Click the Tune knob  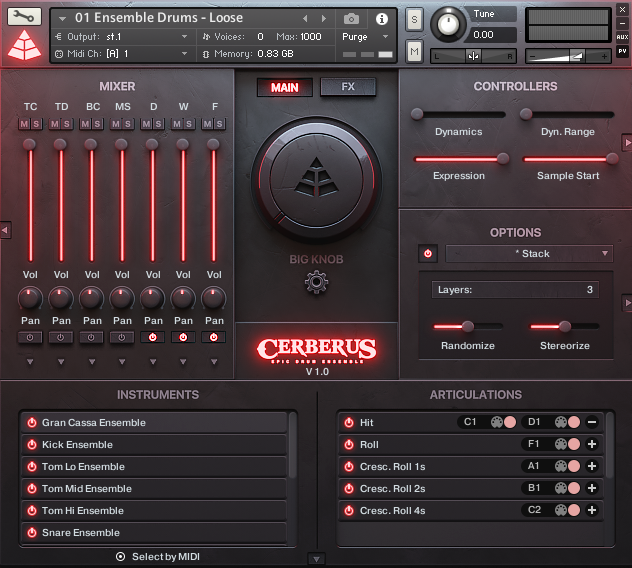448,25
